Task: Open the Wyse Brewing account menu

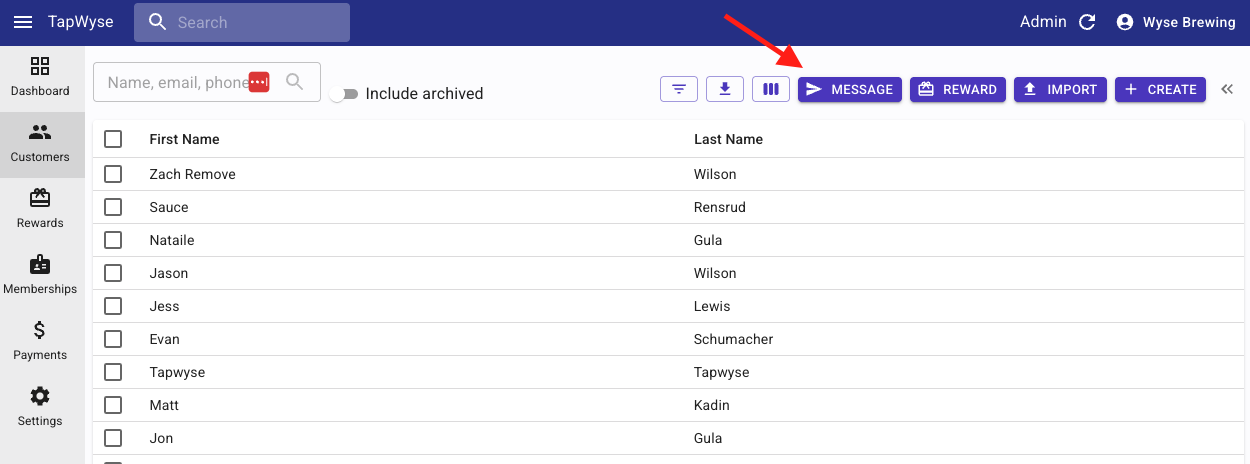Action: coord(1175,22)
